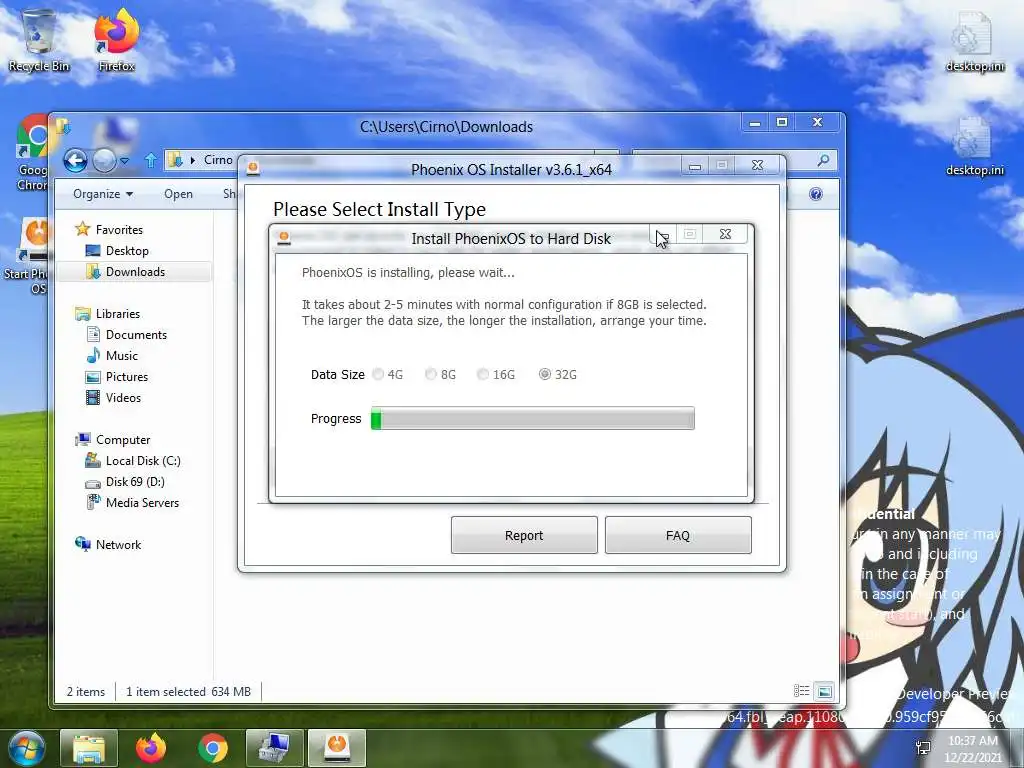The image size is (1024, 768).
Task: Open the Organize menu dropdown
Action: click(103, 194)
